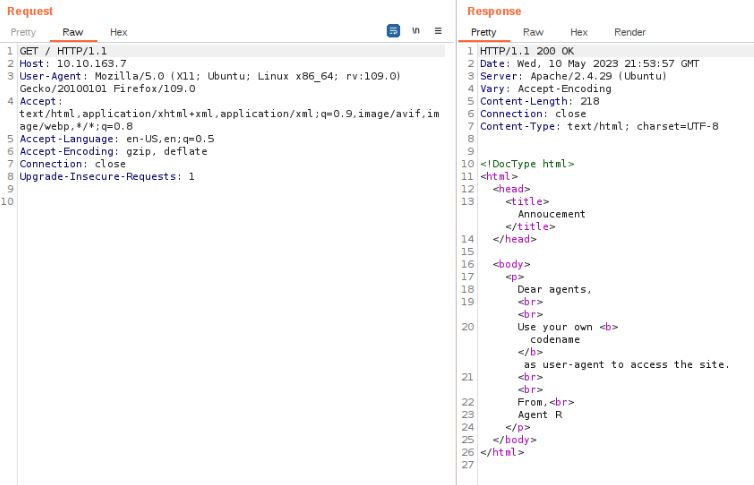Image resolution: width=754 pixels, height=485 pixels.
Task: Click the Response panel heading
Action: click(x=494, y=11)
